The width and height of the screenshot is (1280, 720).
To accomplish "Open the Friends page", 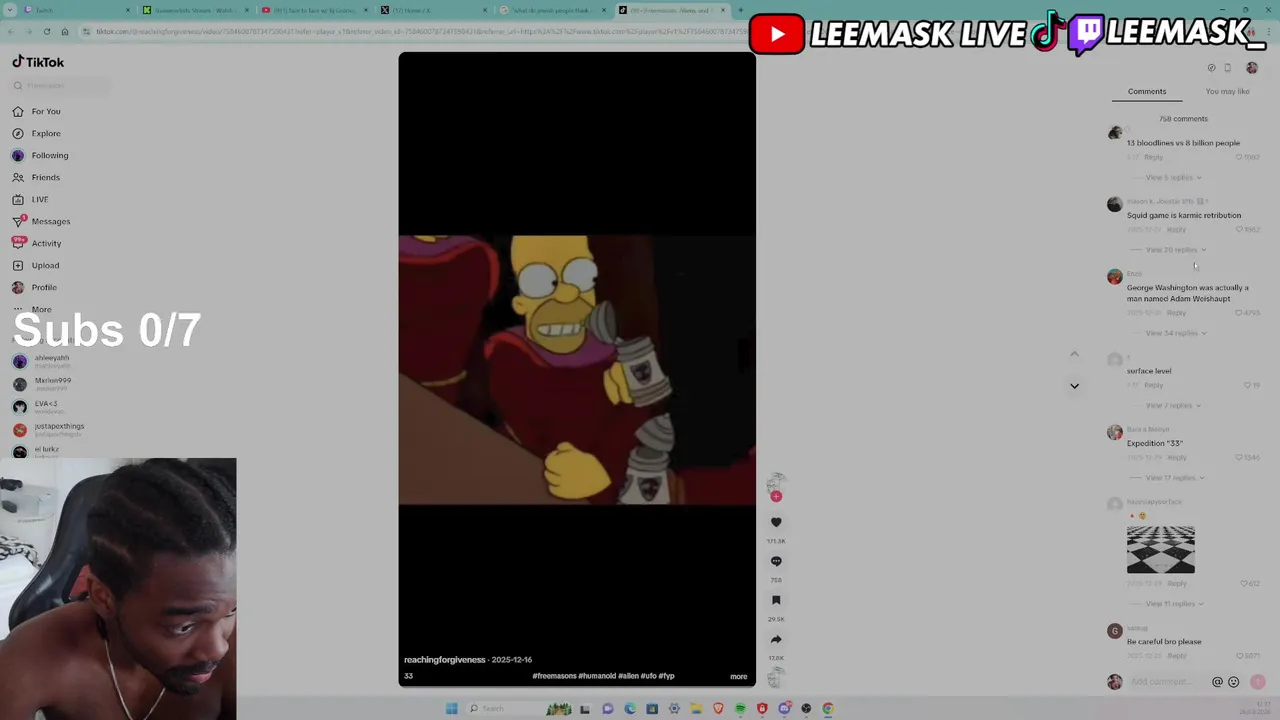I will tap(37, 177).
